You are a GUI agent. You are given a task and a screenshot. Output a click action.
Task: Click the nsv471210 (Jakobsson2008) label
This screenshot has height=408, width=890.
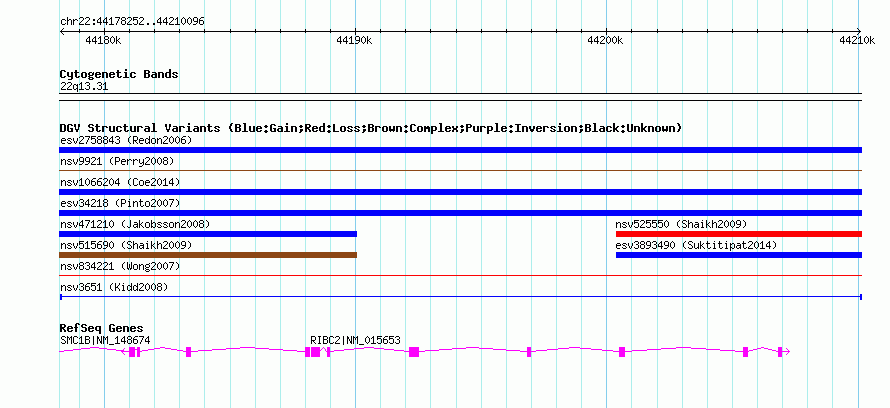click(x=135, y=224)
